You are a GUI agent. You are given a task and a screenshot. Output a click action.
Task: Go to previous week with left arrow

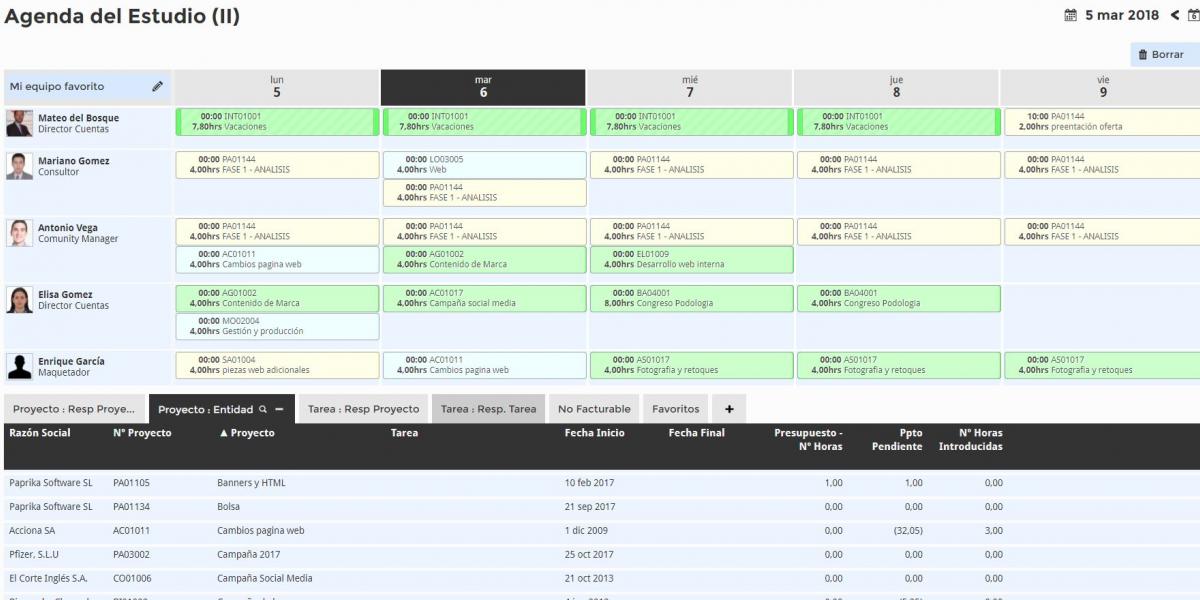(1175, 16)
